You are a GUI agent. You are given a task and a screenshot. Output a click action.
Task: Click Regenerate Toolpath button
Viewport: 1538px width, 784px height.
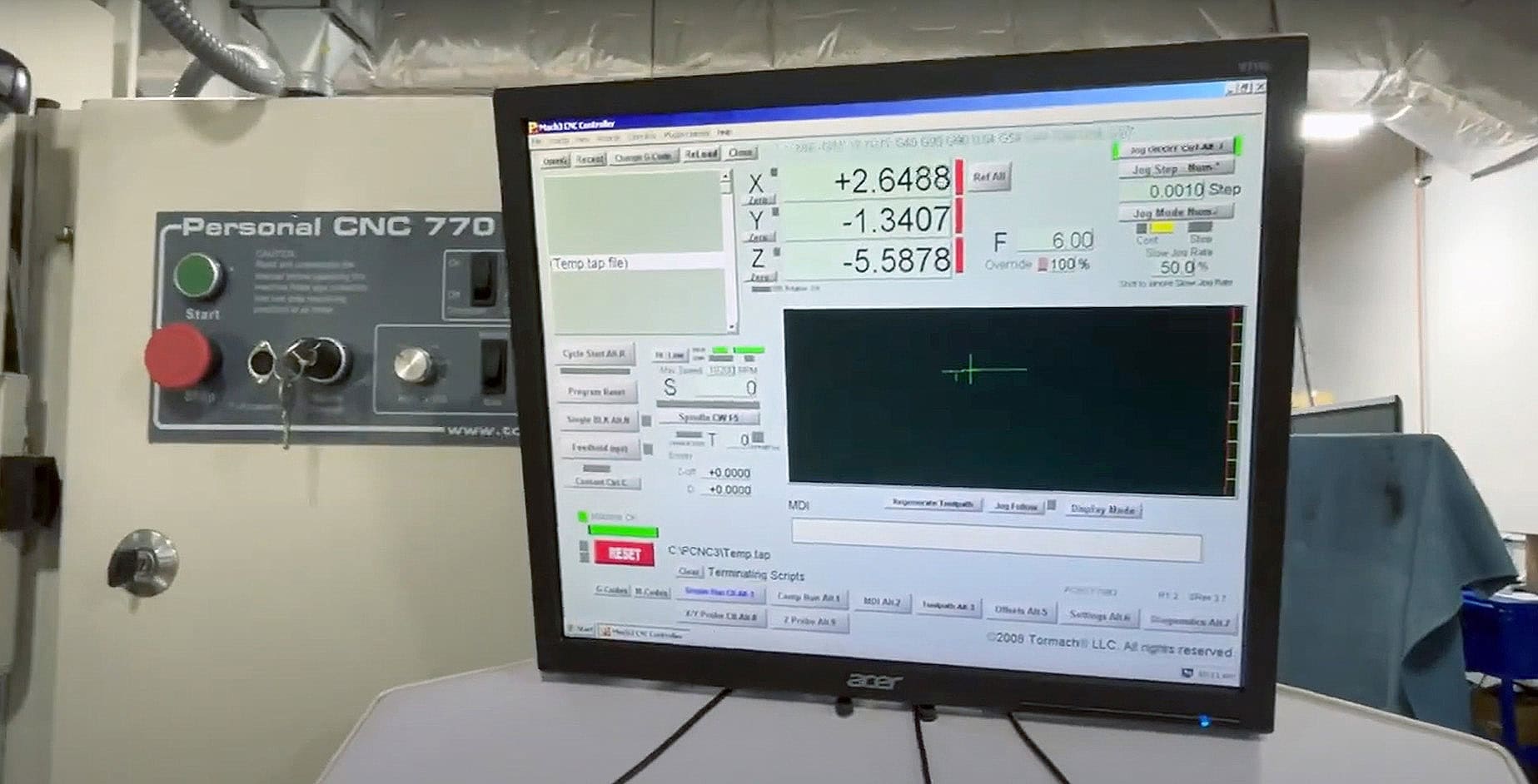(x=933, y=504)
